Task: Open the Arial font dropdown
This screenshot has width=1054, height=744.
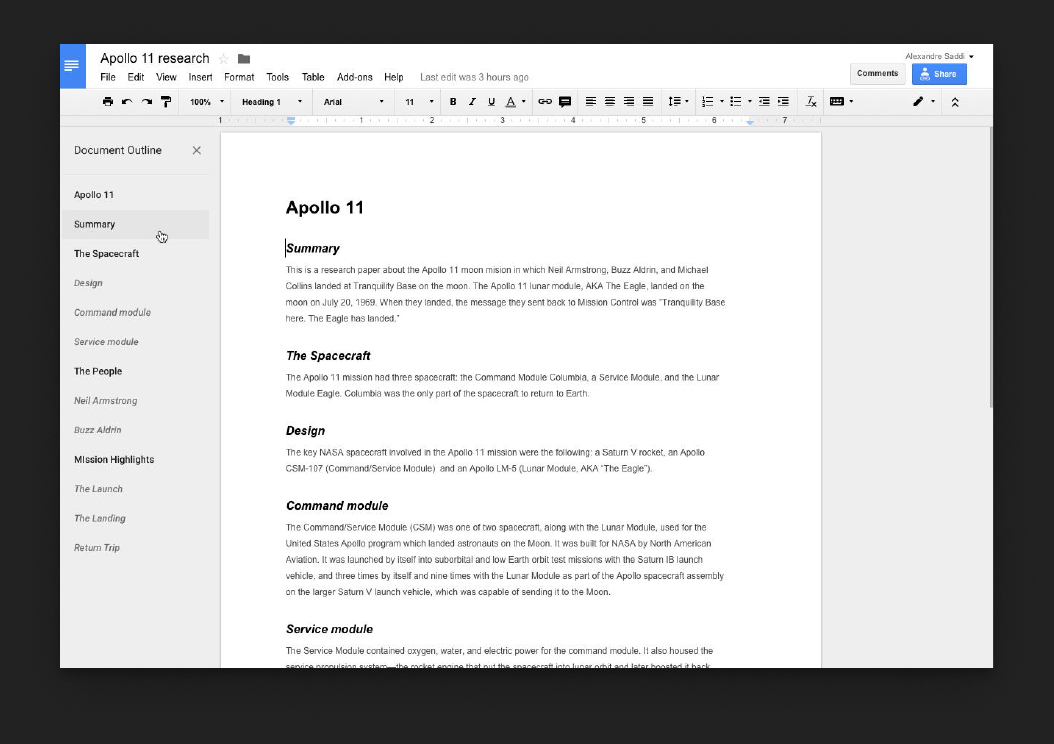Action: (x=354, y=102)
